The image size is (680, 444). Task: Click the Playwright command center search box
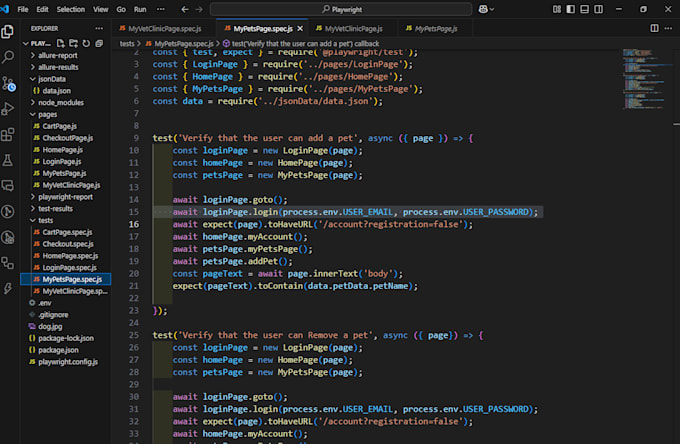click(341, 9)
